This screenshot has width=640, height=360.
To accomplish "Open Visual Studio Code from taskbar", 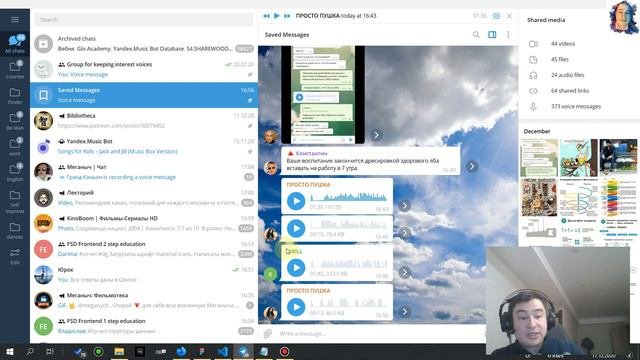I will (x=223, y=351).
